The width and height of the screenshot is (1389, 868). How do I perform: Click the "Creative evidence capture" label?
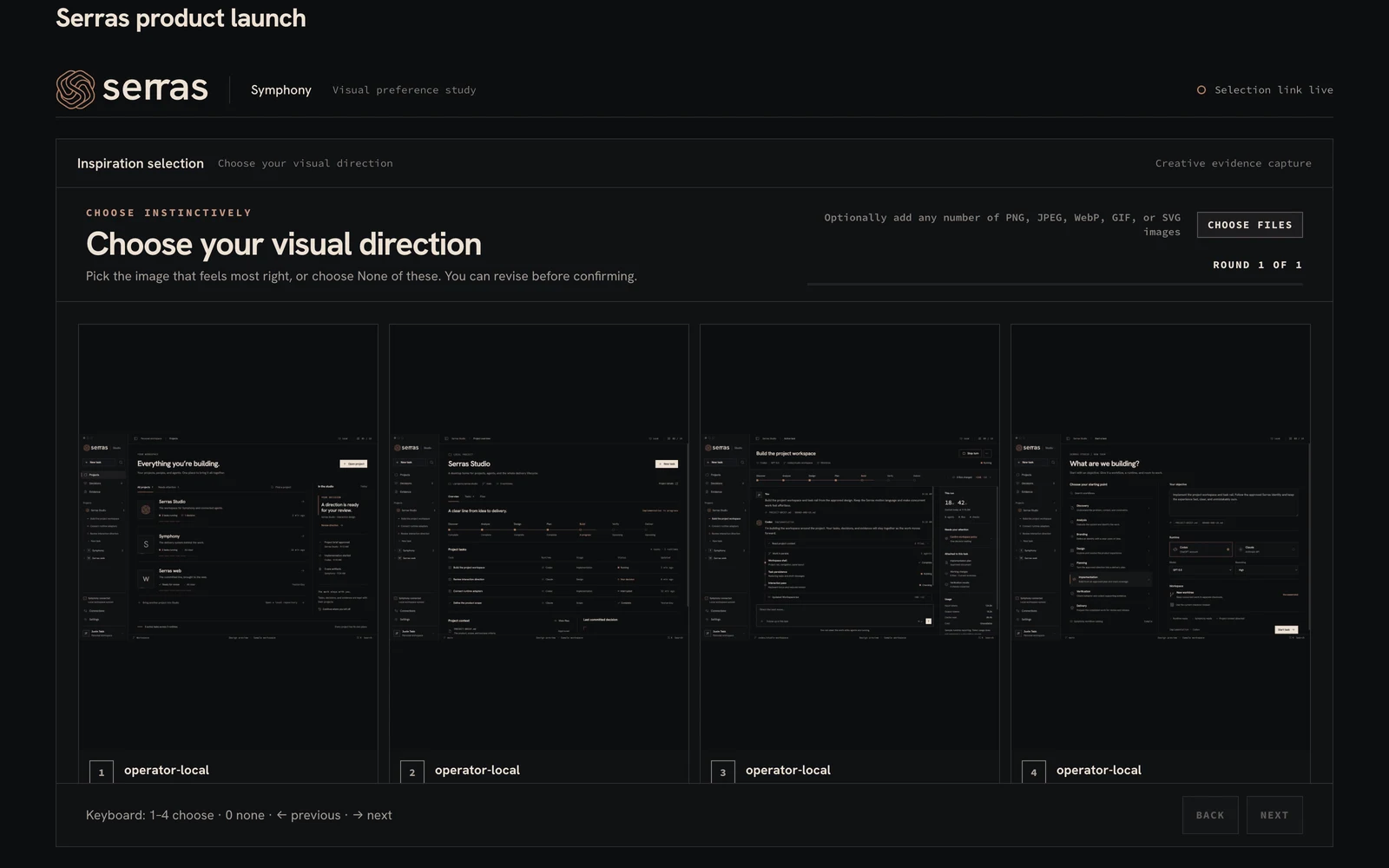(x=1233, y=163)
